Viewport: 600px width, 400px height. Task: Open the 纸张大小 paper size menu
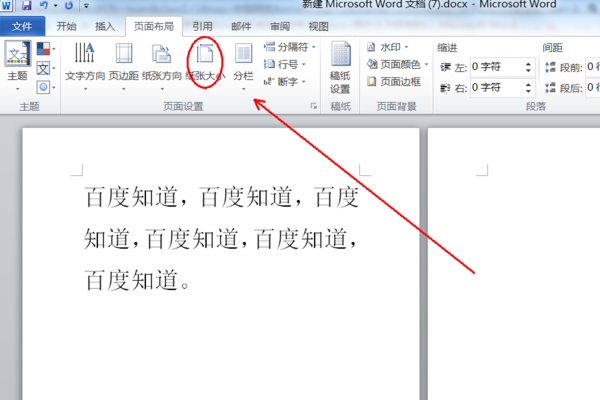point(205,66)
